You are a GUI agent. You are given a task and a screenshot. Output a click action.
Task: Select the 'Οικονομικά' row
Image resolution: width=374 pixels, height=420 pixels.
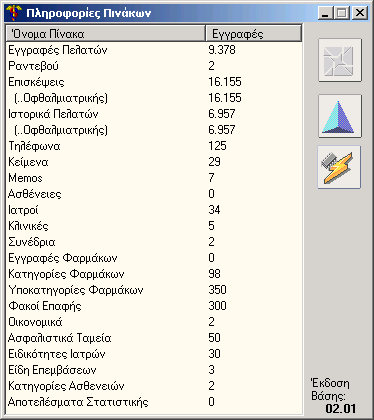[154, 322]
